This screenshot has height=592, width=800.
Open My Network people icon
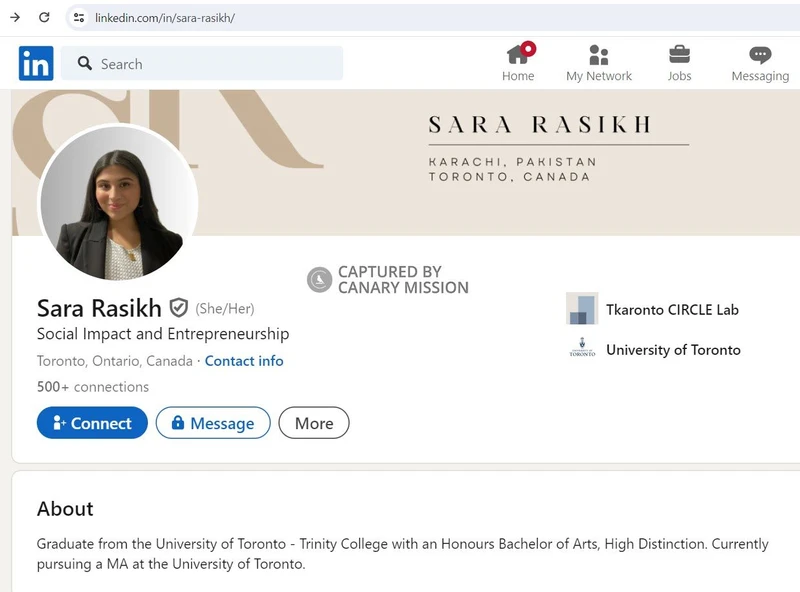pyautogui.click(x=598, y=55)
